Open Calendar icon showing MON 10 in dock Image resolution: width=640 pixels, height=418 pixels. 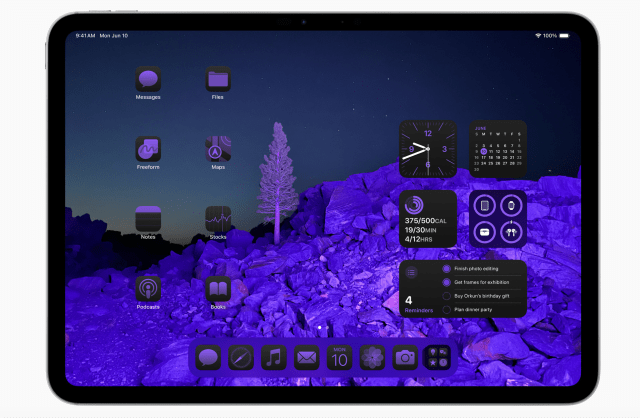click(x=340, y=358)
